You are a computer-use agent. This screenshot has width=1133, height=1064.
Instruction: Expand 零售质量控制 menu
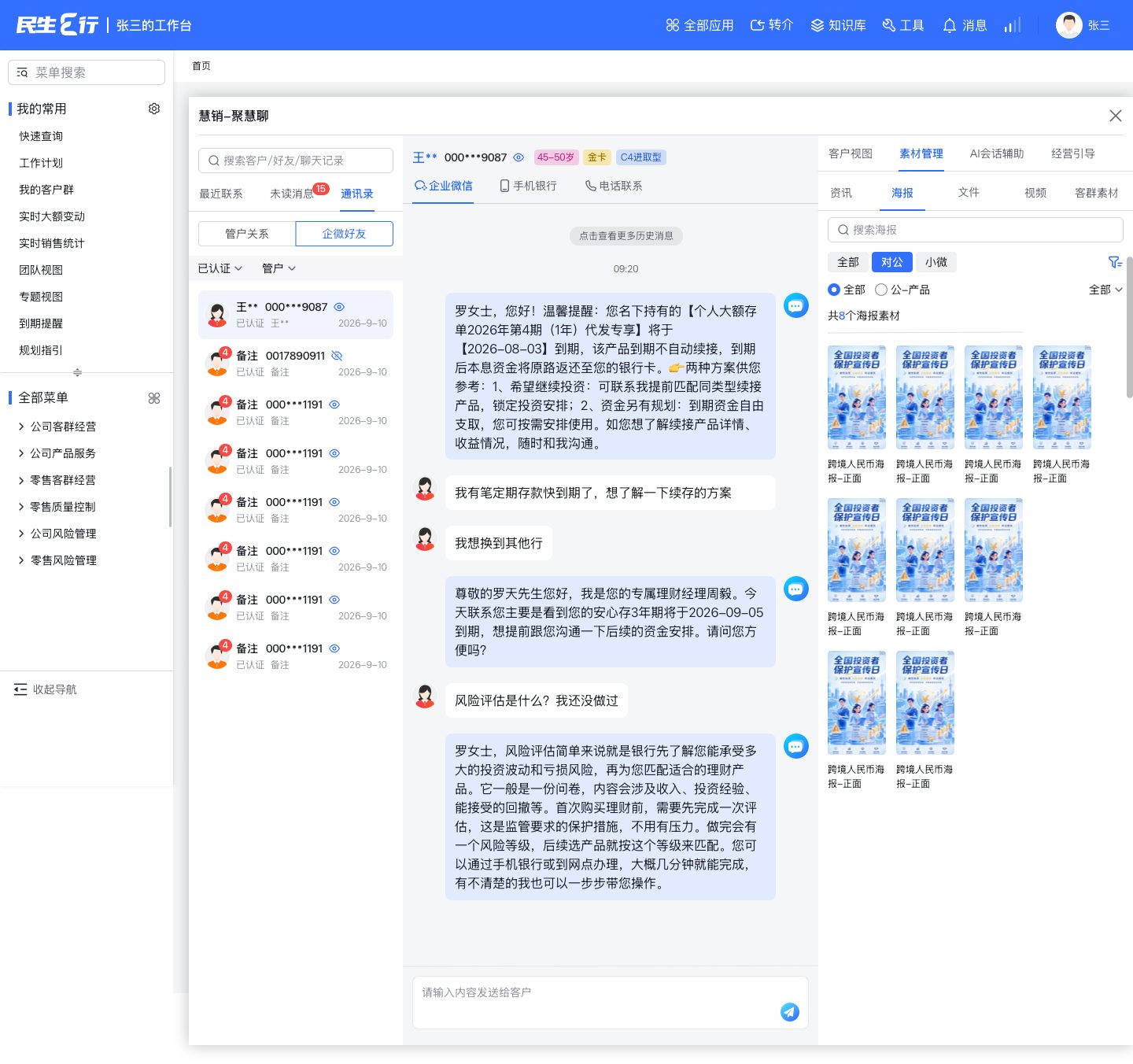tap(56, 507)
